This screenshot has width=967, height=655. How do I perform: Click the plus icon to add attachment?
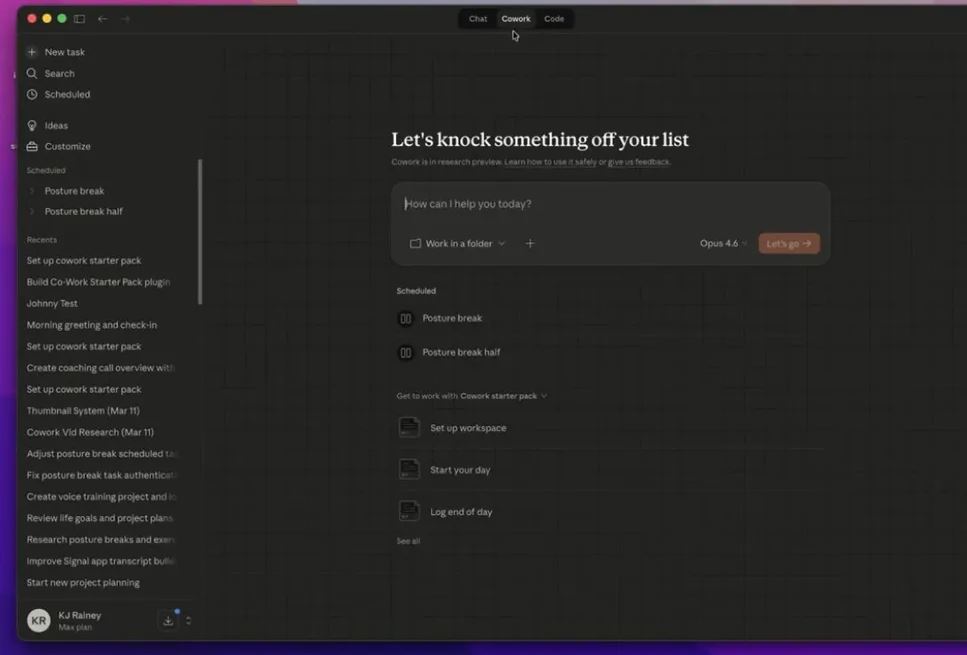click(530, 243)
